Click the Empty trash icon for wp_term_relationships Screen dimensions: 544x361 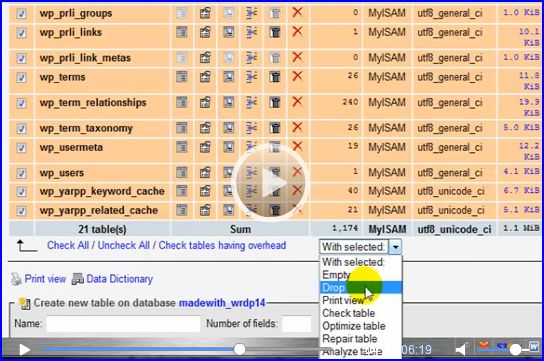tap(275, 102)
